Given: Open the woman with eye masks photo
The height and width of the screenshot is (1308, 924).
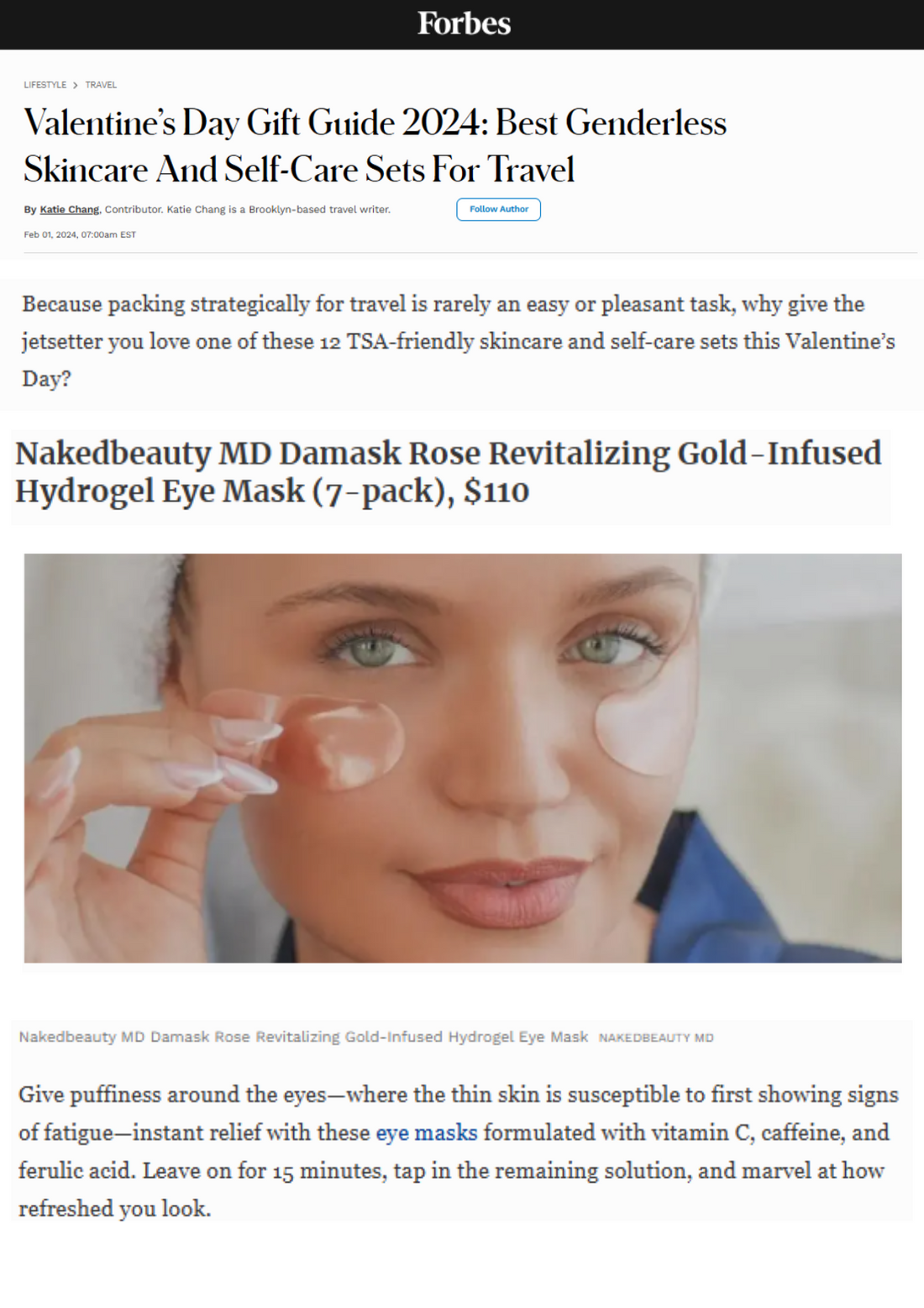Looking at the screenshot, I should [x=463, y=758].
